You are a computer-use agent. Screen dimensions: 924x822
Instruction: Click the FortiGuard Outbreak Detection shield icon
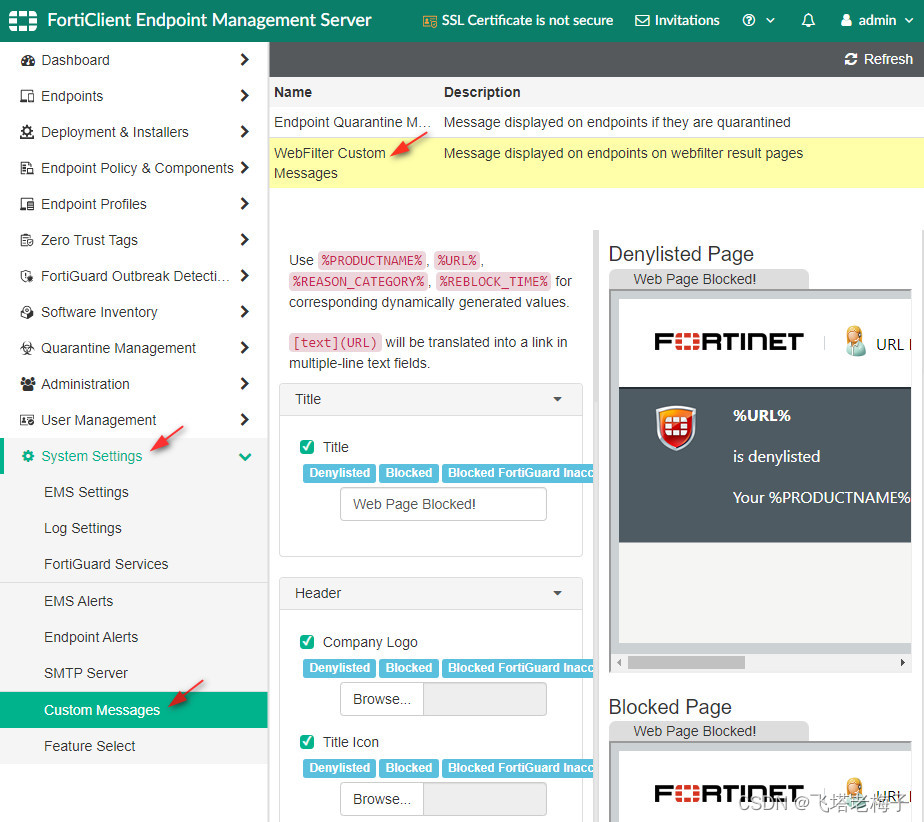click(27, 276)
